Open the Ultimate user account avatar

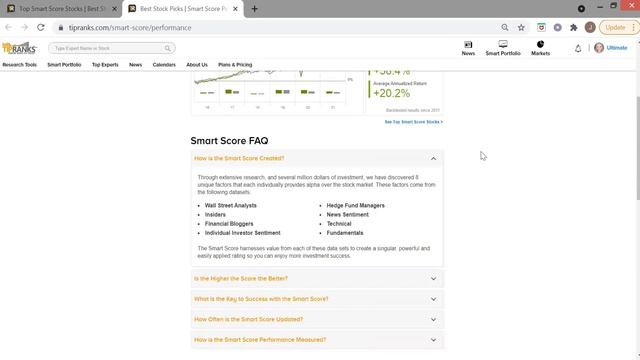(x=599, y=48)
